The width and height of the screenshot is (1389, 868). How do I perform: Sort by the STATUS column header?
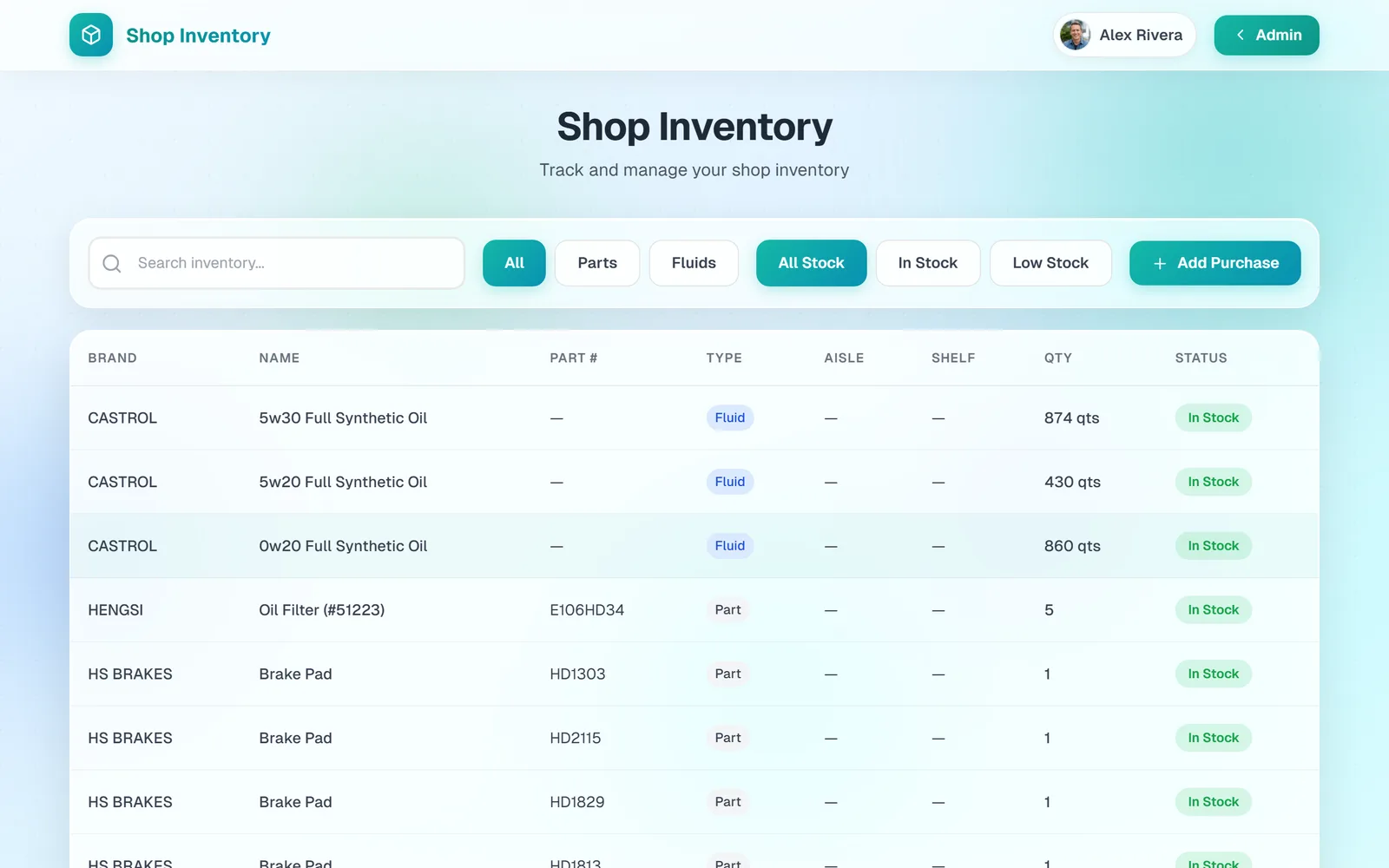[x=1201, y=358]
